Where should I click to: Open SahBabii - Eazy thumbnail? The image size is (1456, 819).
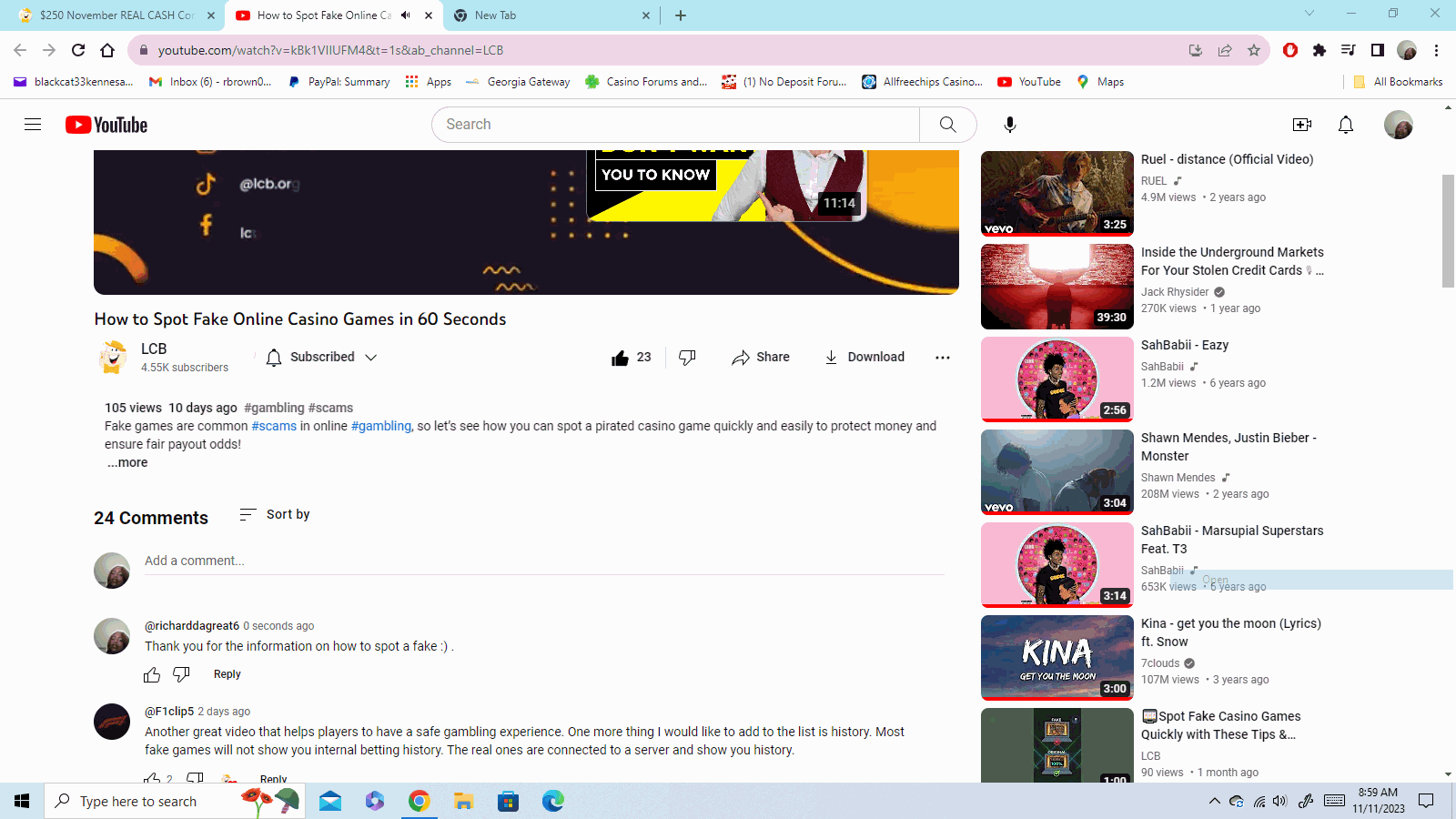(1057, 379)
